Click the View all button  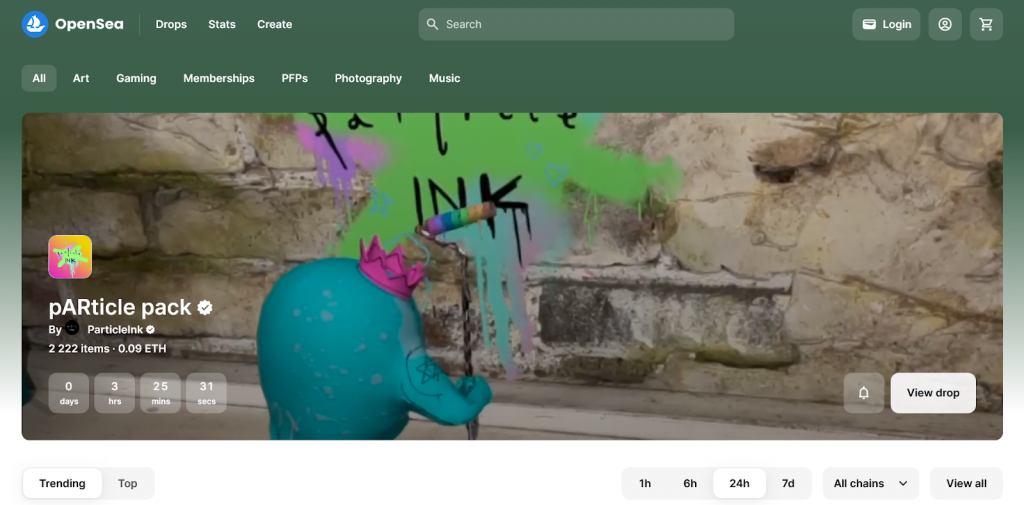(x=967, y=483)
